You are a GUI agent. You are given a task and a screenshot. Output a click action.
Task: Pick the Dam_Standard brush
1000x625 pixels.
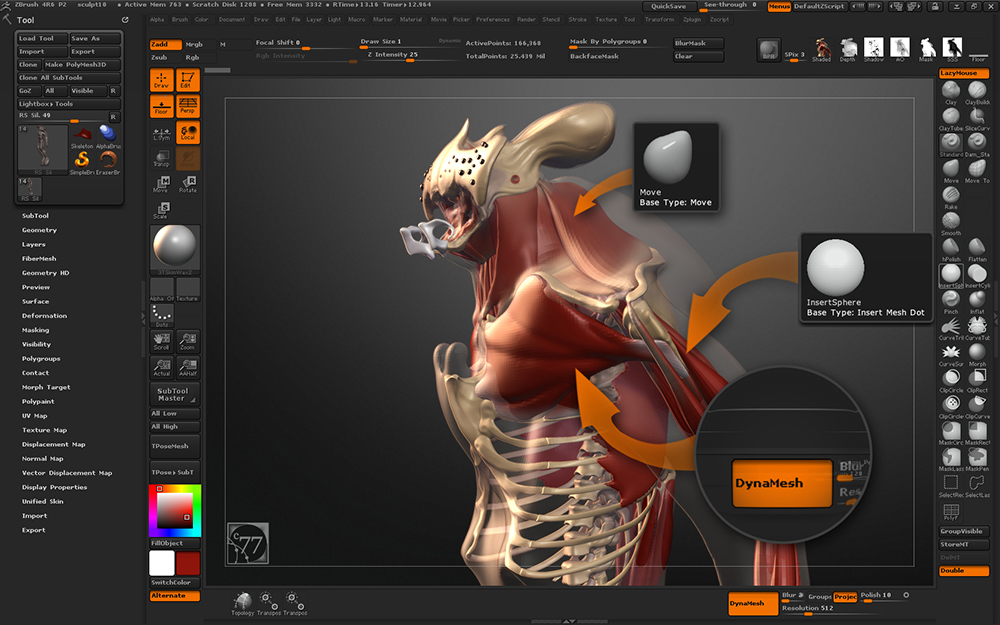977,145
